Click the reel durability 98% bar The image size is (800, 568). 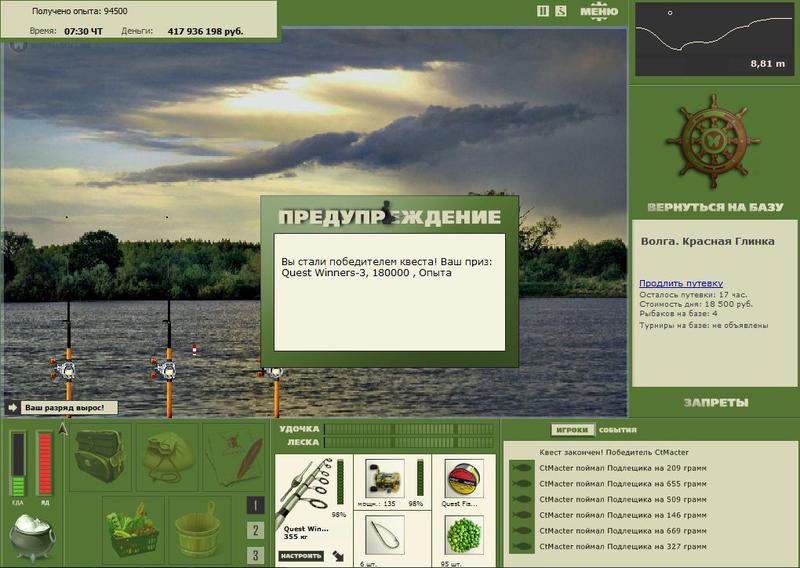tap(420, 477)
